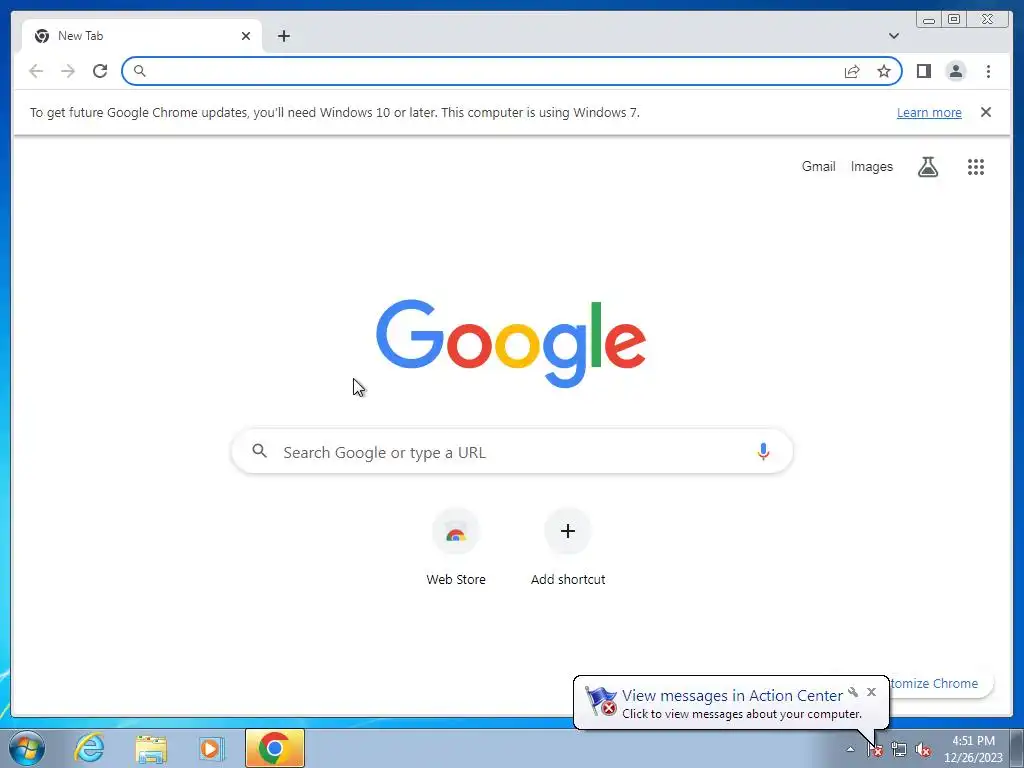Open the Images link
The image size is (1024, 768).
[871, 167]
